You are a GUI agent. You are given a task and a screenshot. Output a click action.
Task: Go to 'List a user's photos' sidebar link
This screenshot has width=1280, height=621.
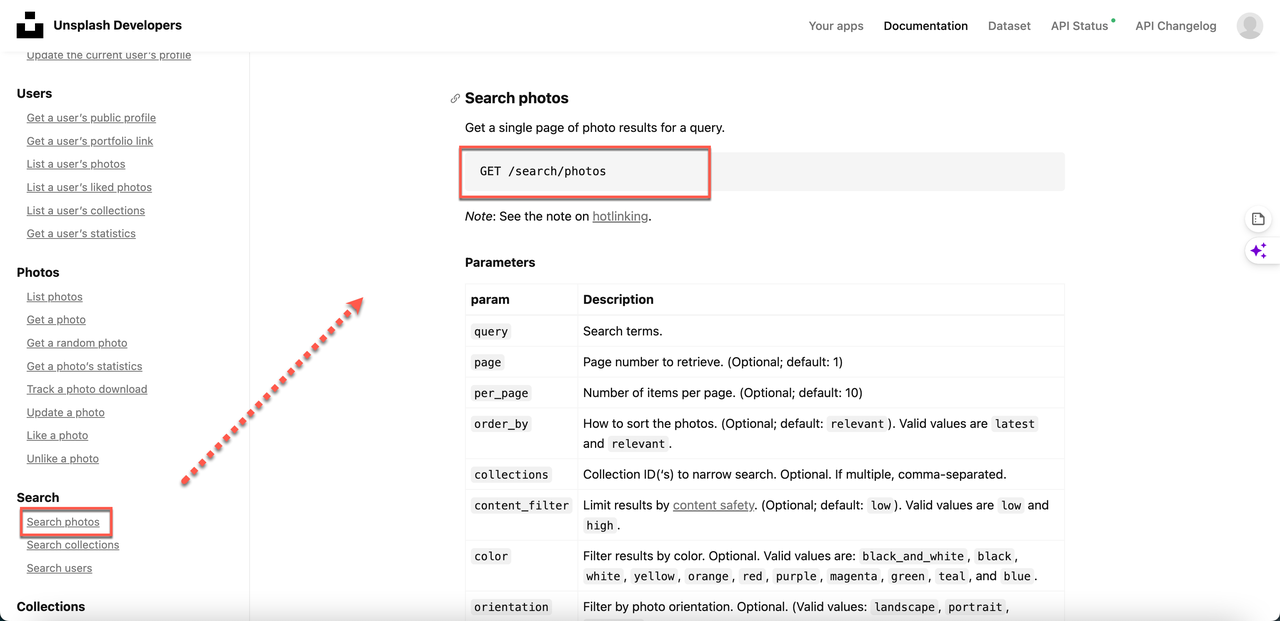point(76,164)
